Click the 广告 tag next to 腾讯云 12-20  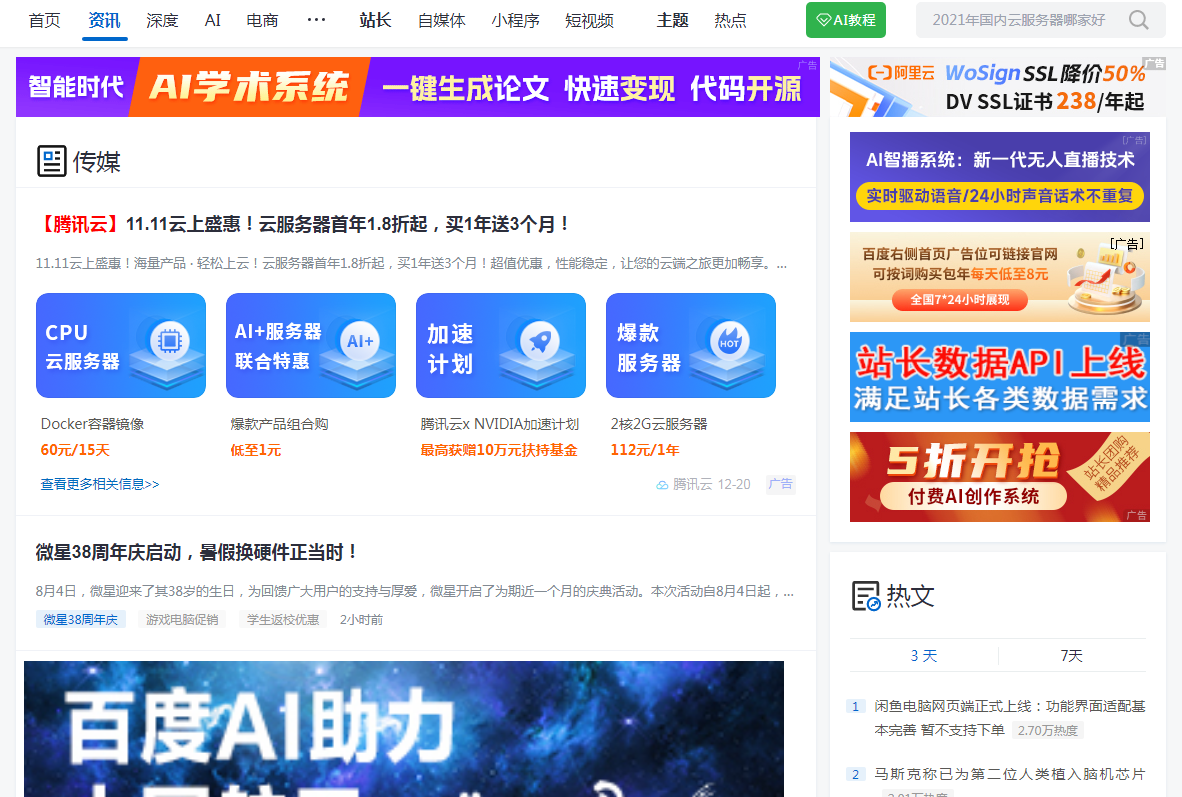[780, 484]
